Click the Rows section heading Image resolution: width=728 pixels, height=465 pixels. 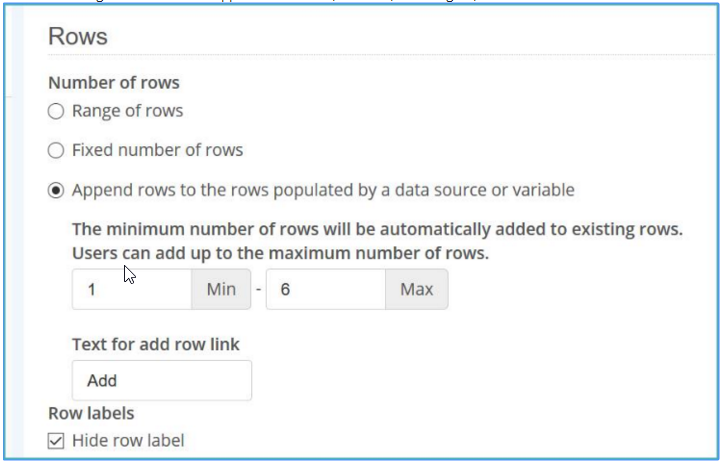[x=78, y=38]
